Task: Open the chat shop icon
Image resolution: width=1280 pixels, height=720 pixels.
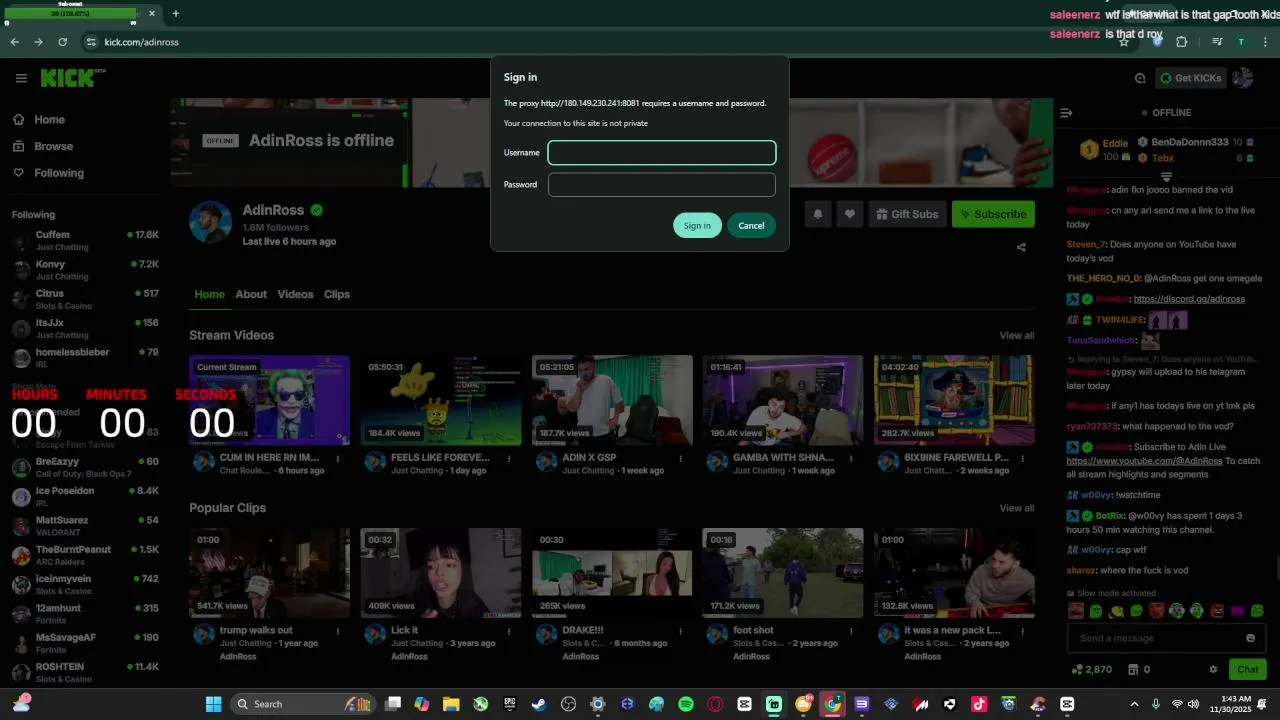Action: pyautogui.click(x=1133, y=669)
